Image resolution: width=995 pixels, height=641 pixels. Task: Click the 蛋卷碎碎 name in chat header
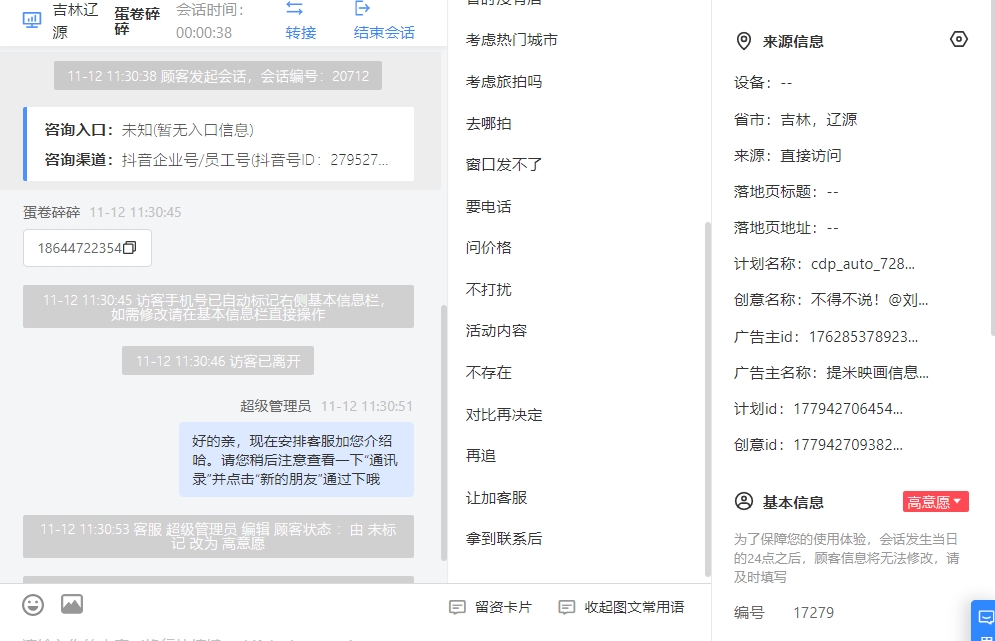(137, 21)
